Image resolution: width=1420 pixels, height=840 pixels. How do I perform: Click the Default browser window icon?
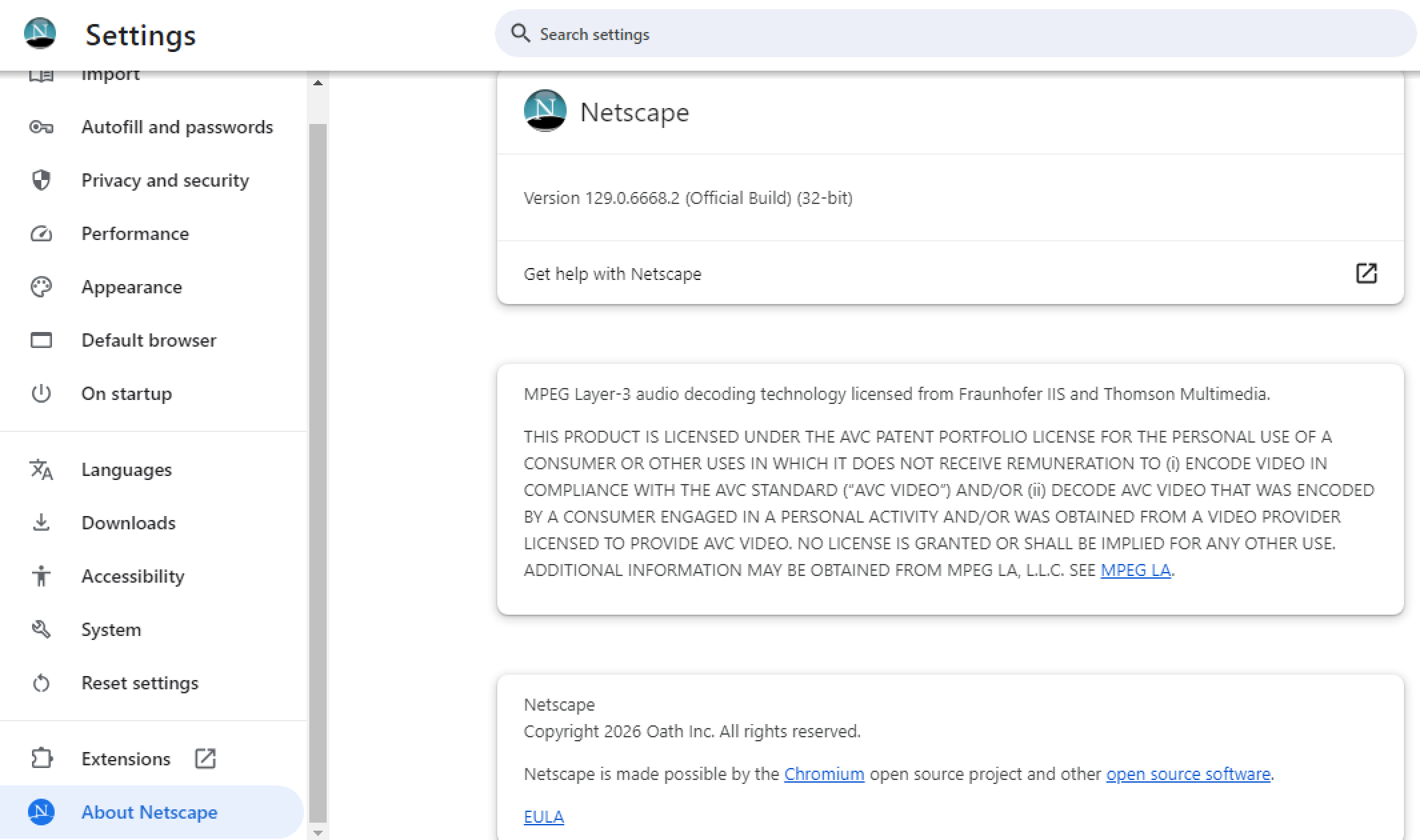click(41, 340)
